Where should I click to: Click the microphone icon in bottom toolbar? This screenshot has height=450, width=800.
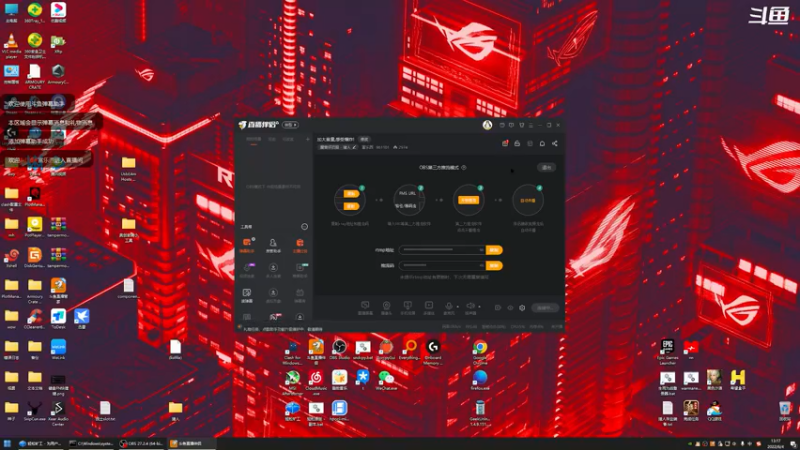pos(448,307)
